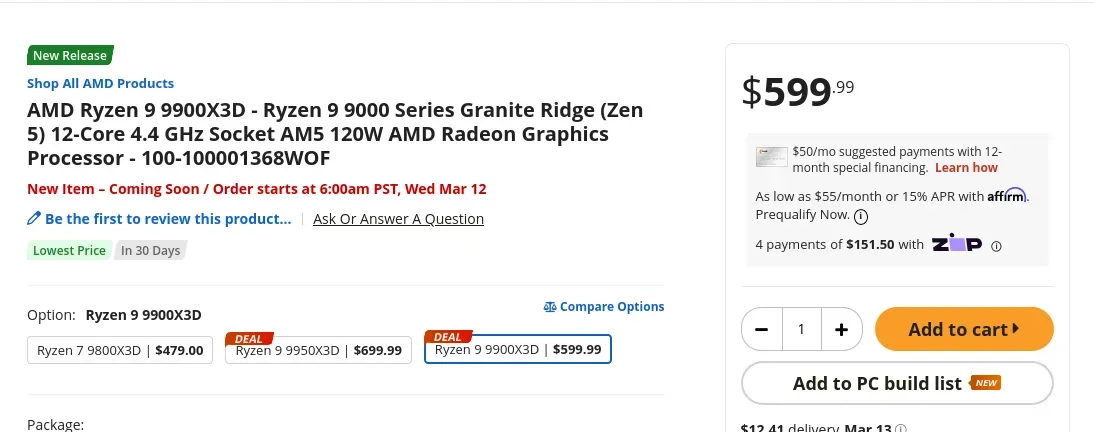
Task: Click the Affirm prequalify info icon
Action: (x=861, y=216)
